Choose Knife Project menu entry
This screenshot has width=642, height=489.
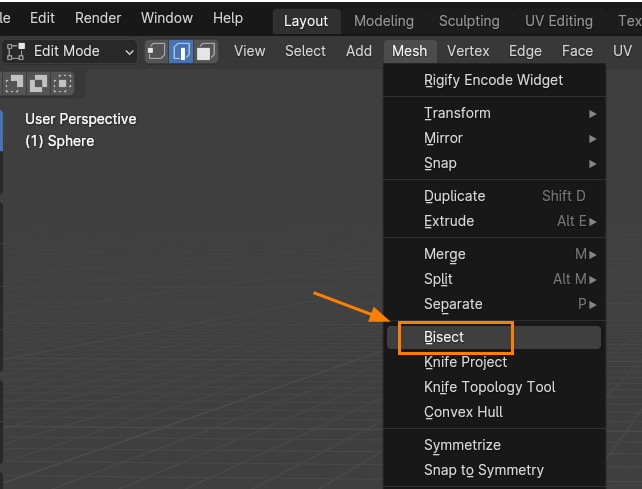pyautogui.click(x=494, y=362)
